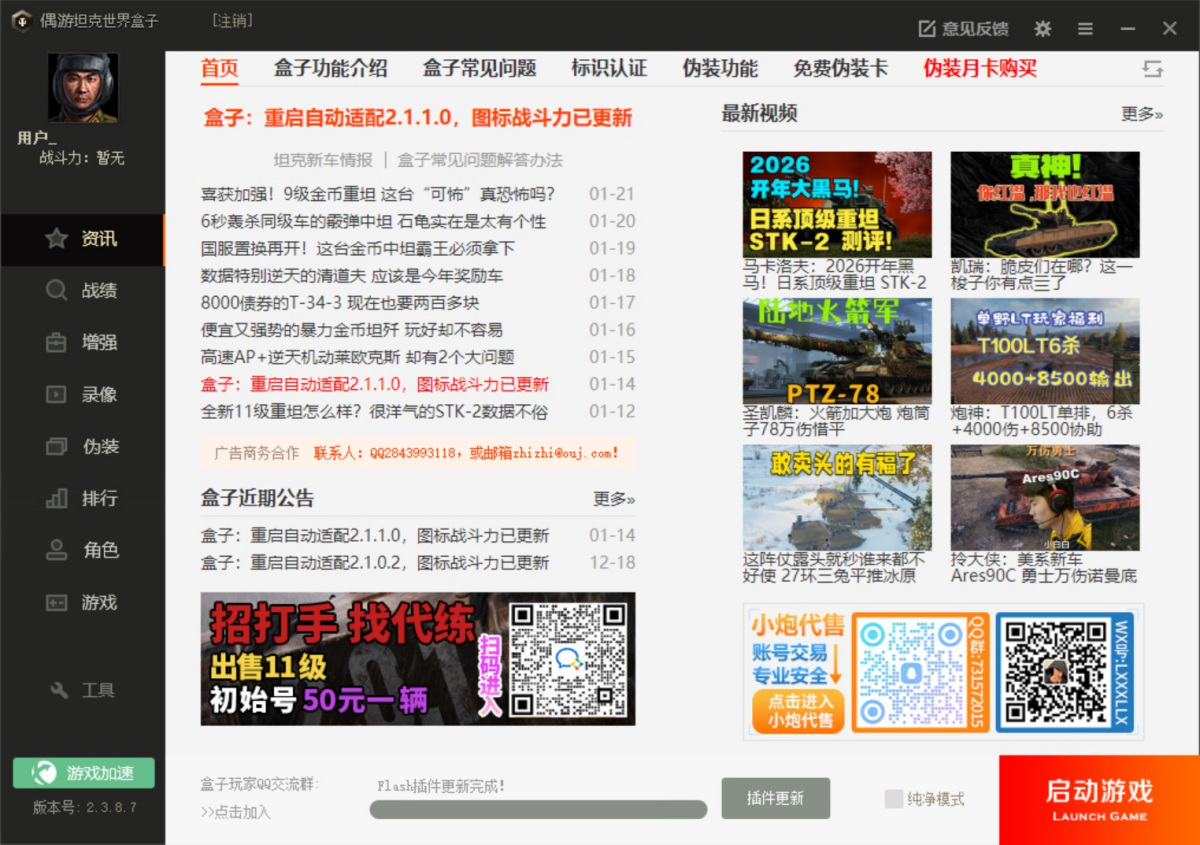1200x845 pixels.
Task: Open the 资讯 star icon in sidebar
Action: [x=57, y=239]
